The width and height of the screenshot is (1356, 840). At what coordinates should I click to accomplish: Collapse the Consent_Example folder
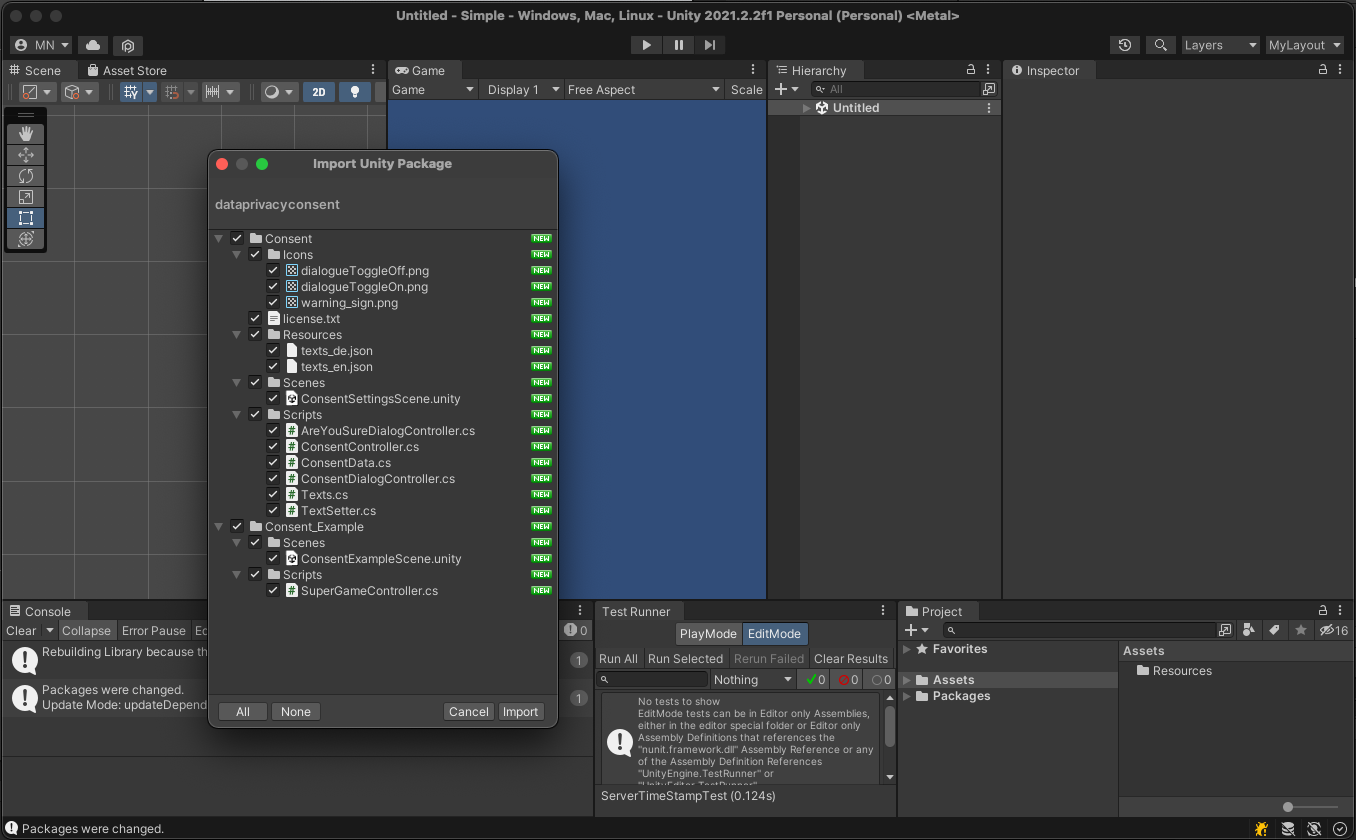[x=219, y=527]
